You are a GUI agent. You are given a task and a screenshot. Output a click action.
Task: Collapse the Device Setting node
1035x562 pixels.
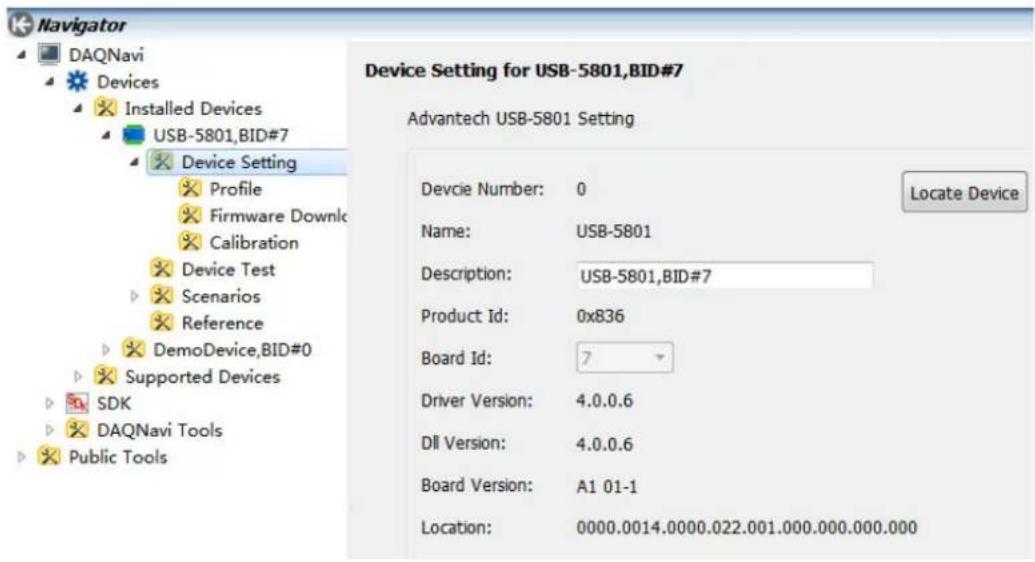(135, 162)
